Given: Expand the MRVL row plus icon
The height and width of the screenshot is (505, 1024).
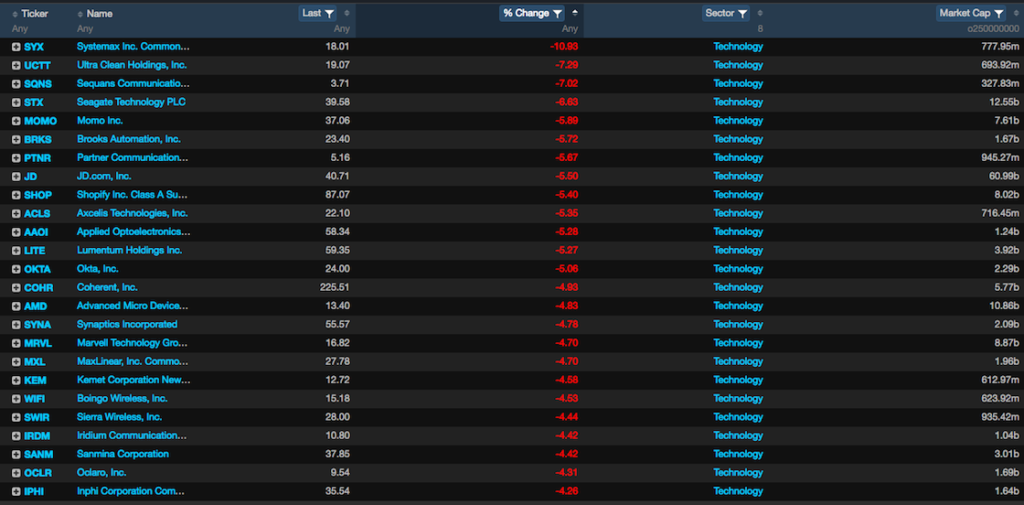Looking at the screenshot, I should [x=16, y=343].
